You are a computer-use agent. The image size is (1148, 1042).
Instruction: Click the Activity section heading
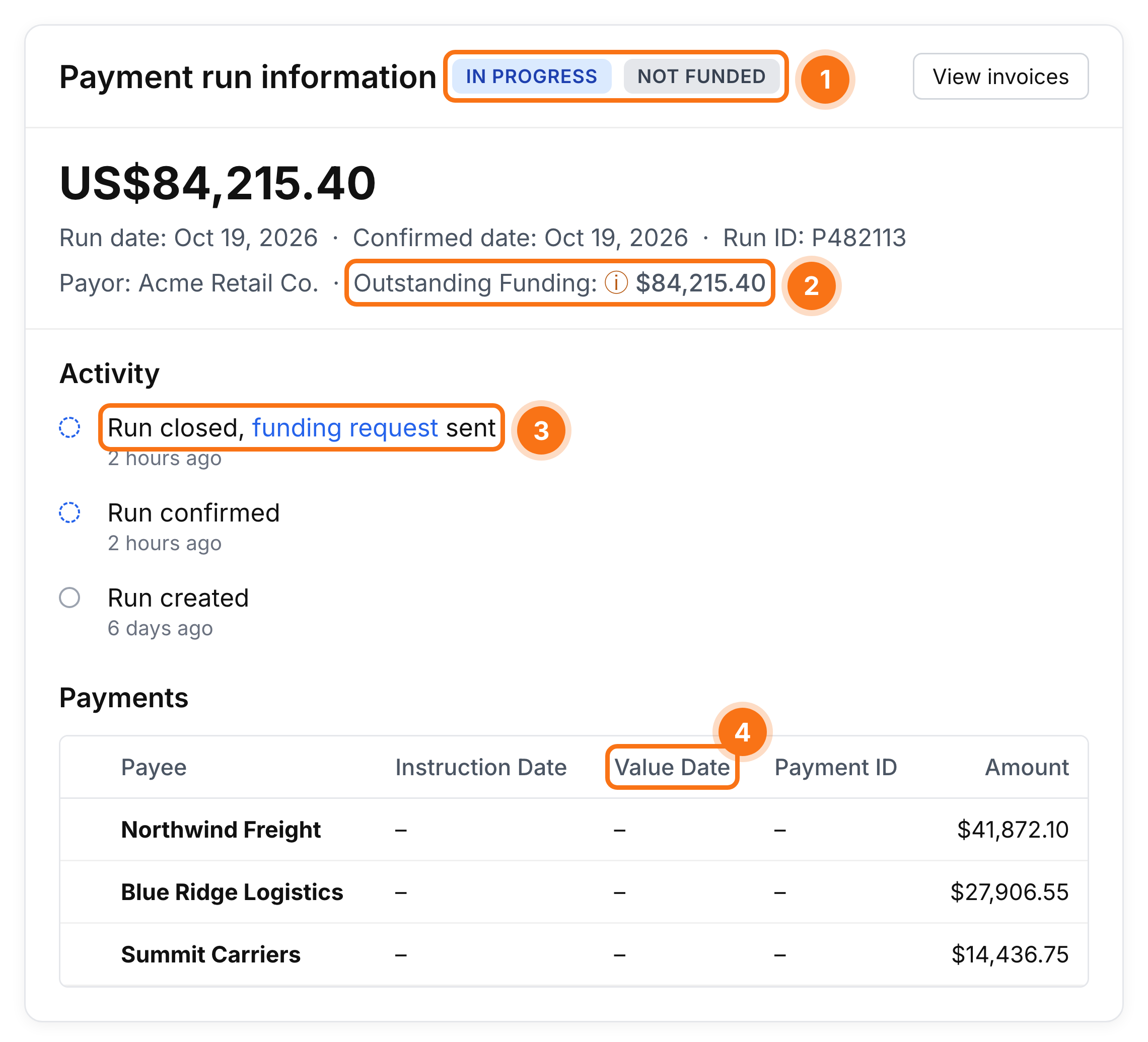[x=109, y=374]
